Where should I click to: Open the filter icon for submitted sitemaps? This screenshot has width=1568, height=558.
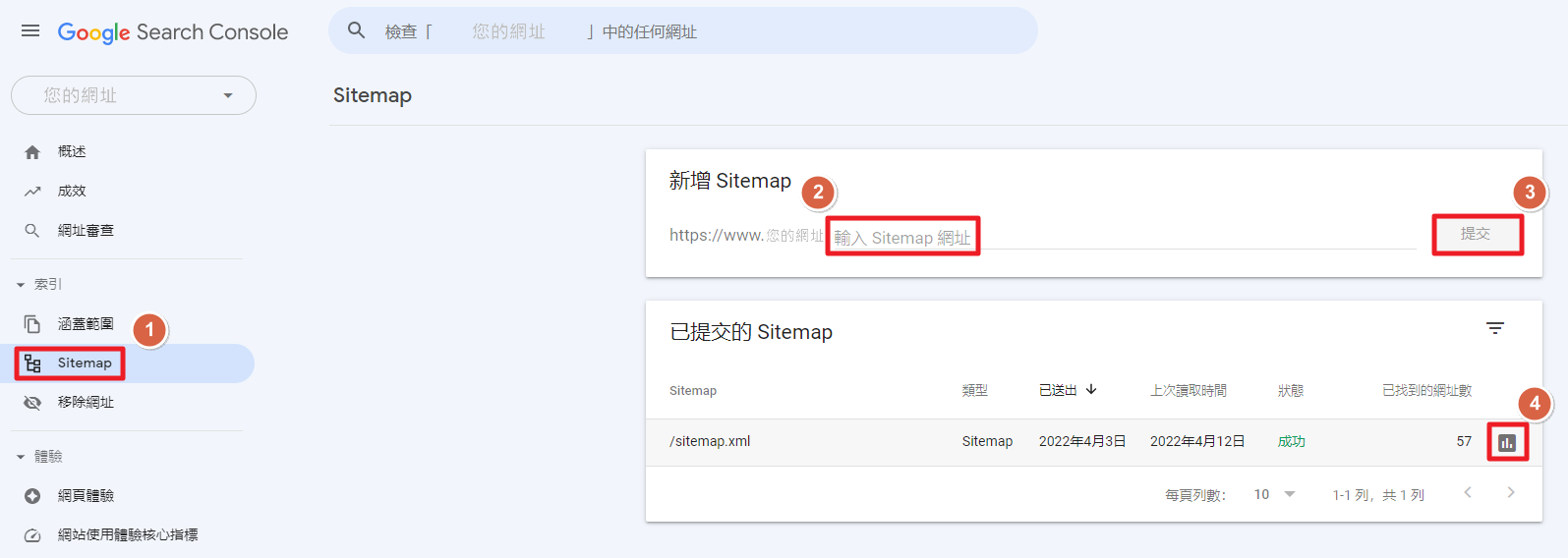pos(1495,328)
